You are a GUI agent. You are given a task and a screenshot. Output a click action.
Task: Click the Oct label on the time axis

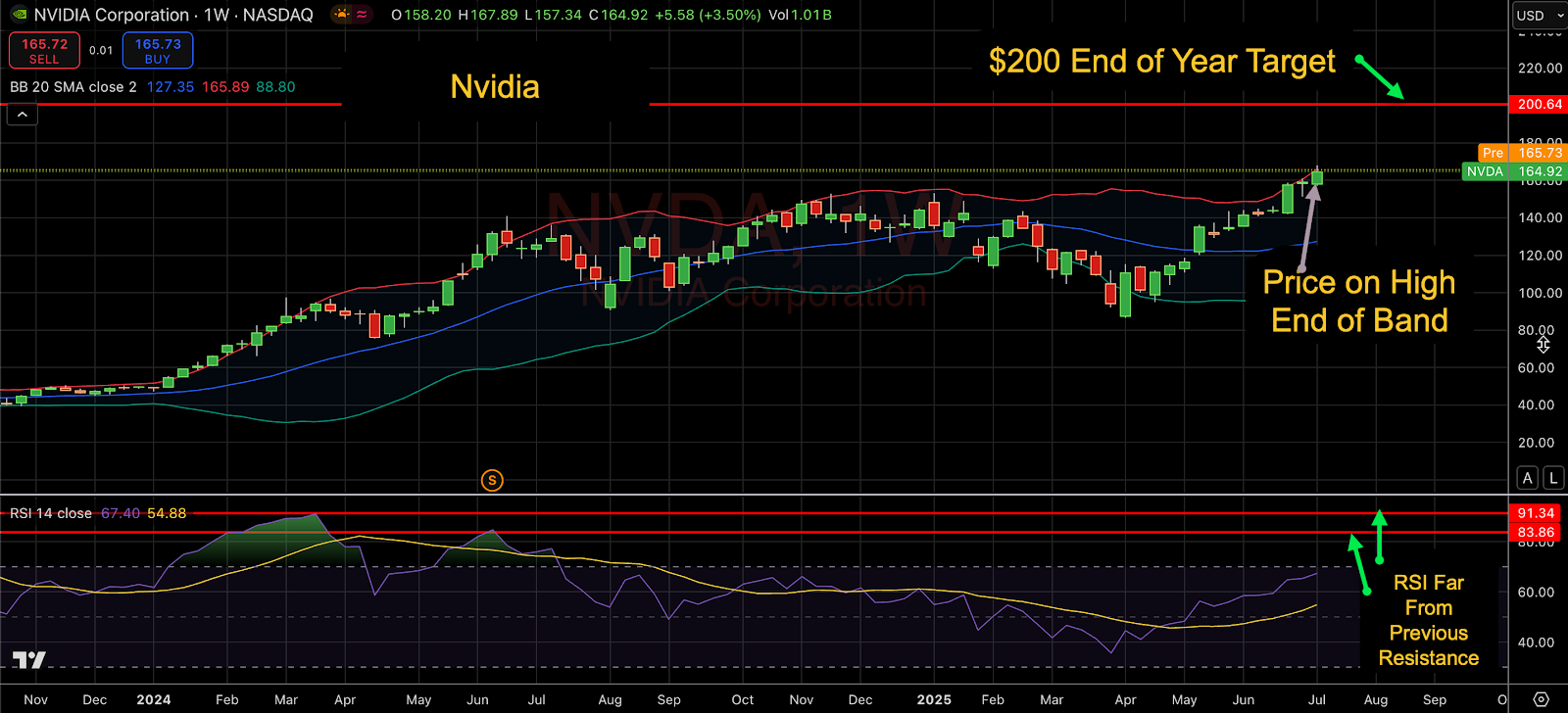point(743,699)
